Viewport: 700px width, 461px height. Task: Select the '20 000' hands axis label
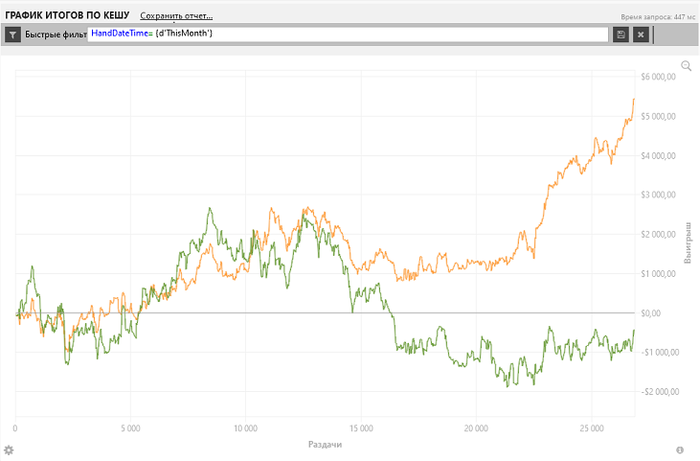[476, 428]
